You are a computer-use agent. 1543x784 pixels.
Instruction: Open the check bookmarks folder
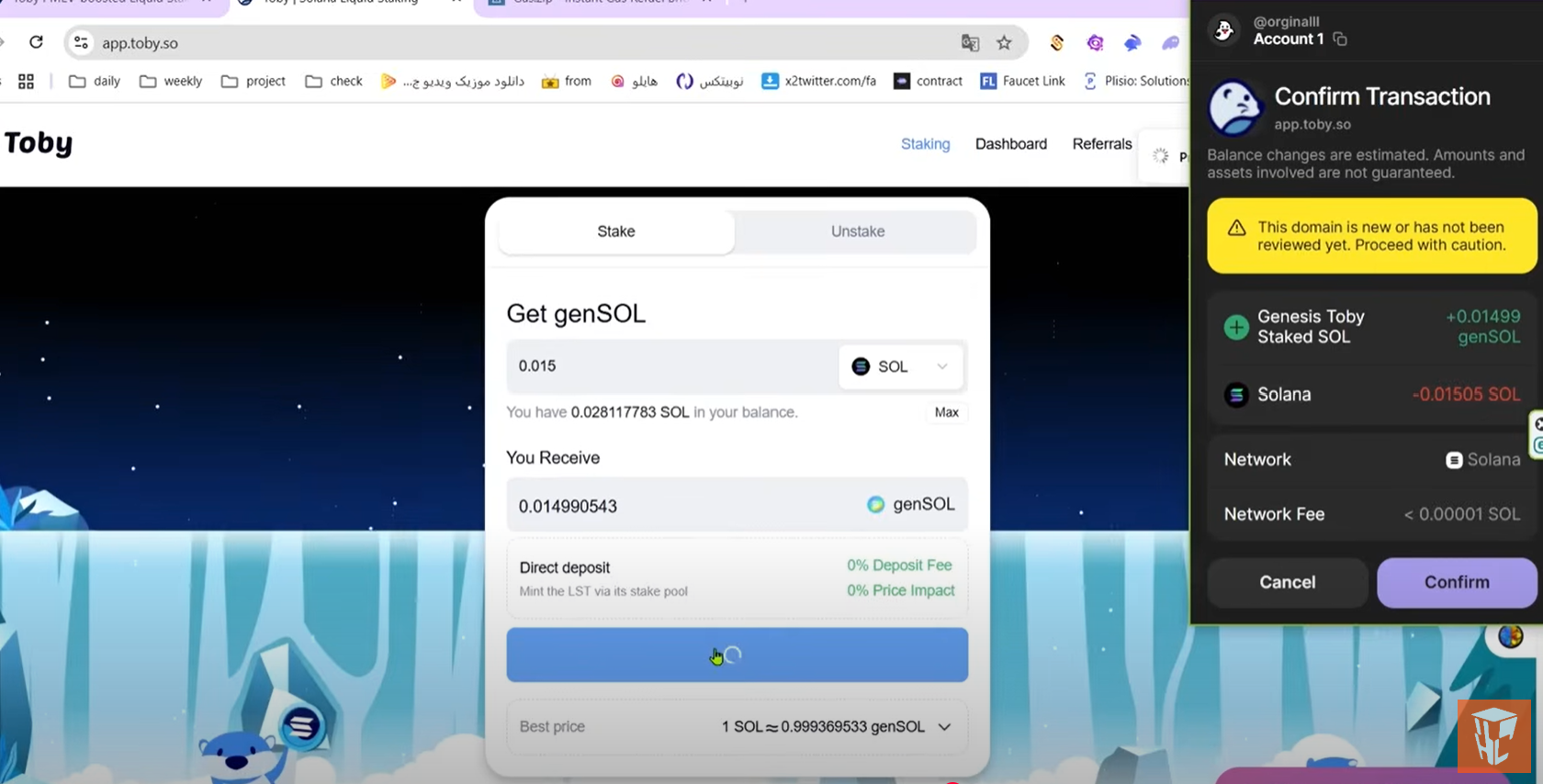tap(334, 81)
